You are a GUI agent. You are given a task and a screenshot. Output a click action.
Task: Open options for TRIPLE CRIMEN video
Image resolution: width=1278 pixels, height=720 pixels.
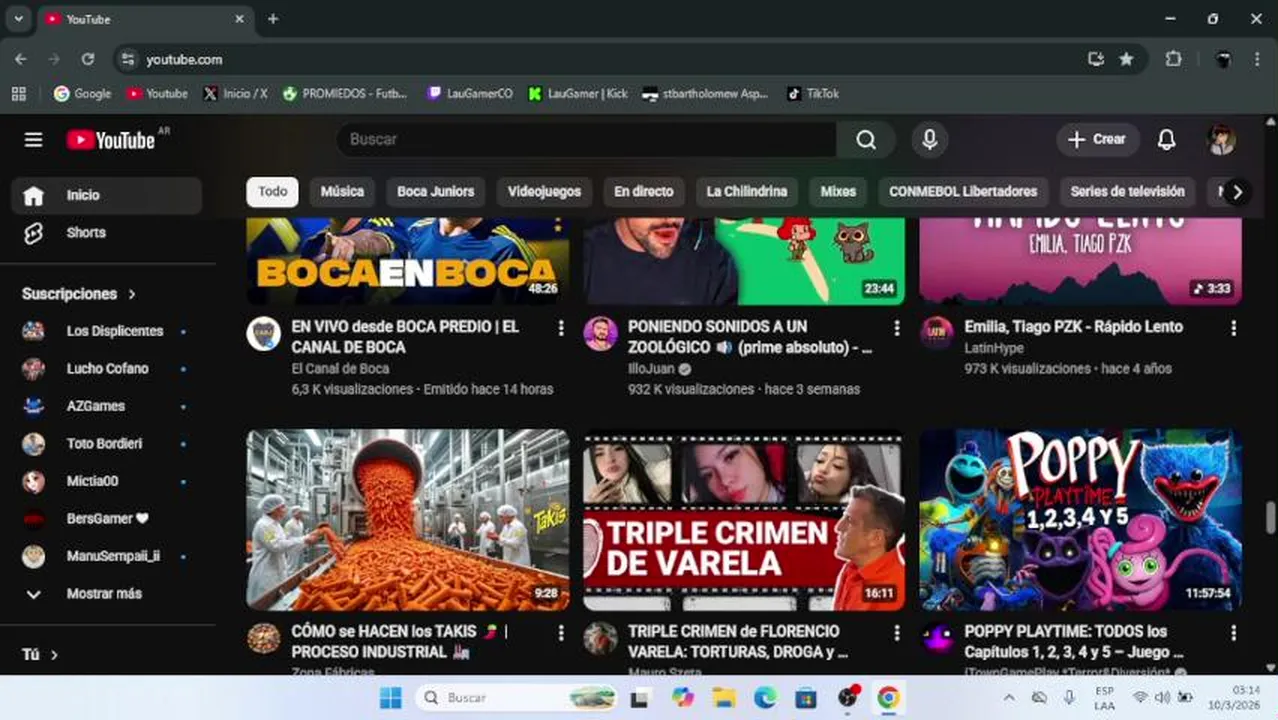click(897, 633)
